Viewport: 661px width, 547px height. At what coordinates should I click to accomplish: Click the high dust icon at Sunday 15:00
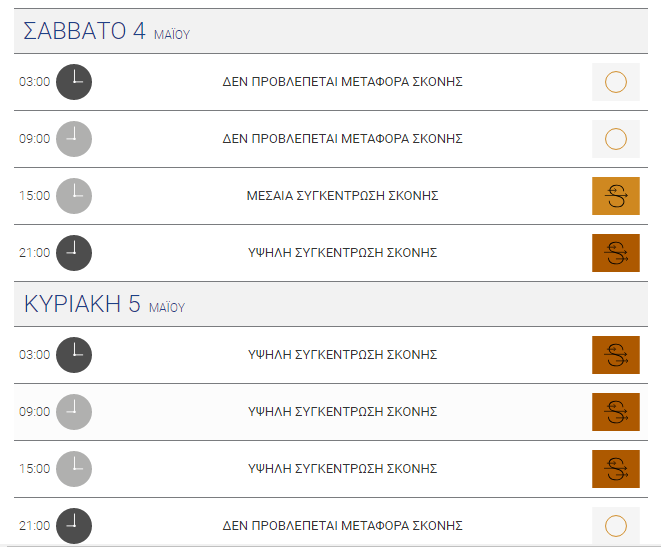click(x=616, y=469)
